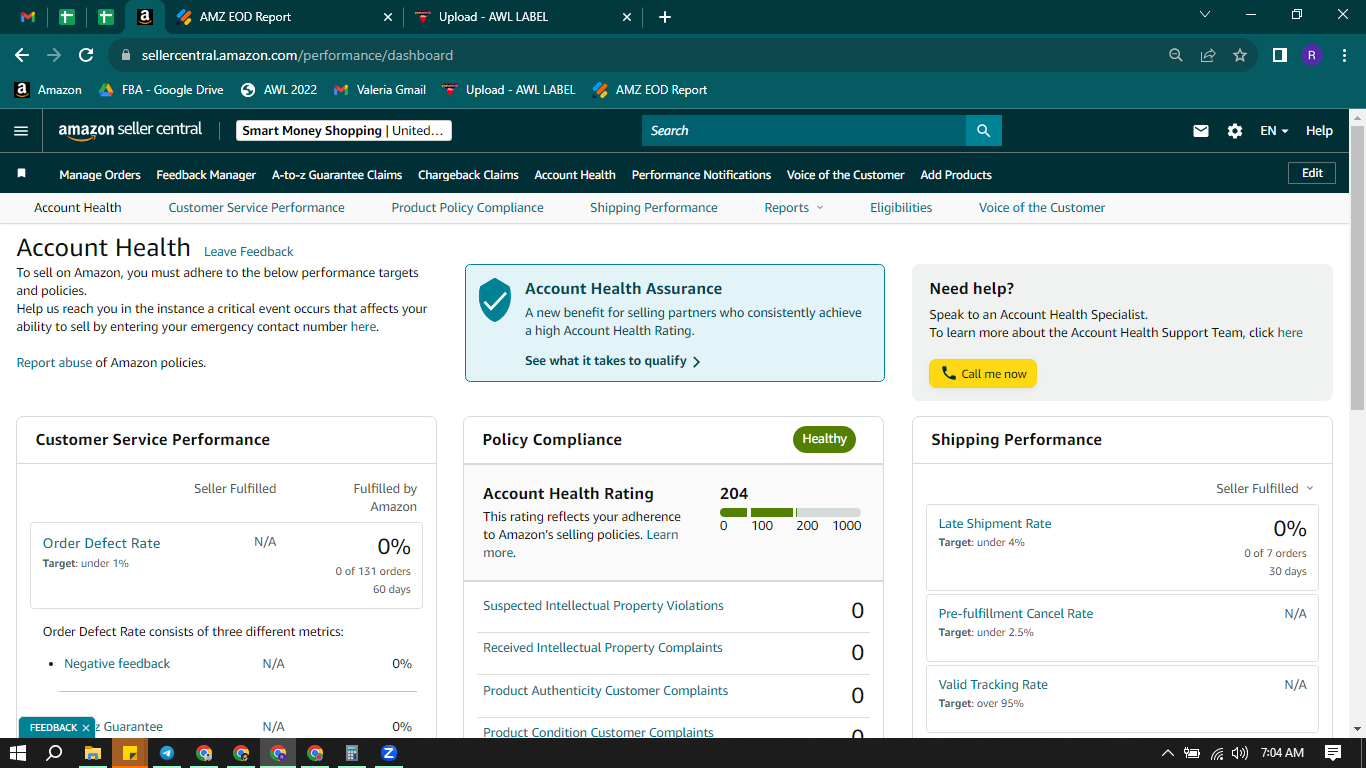The image size is (1366, 768).
Task: Open the messages envelope icon
Action: click(x=1201, y=131)
